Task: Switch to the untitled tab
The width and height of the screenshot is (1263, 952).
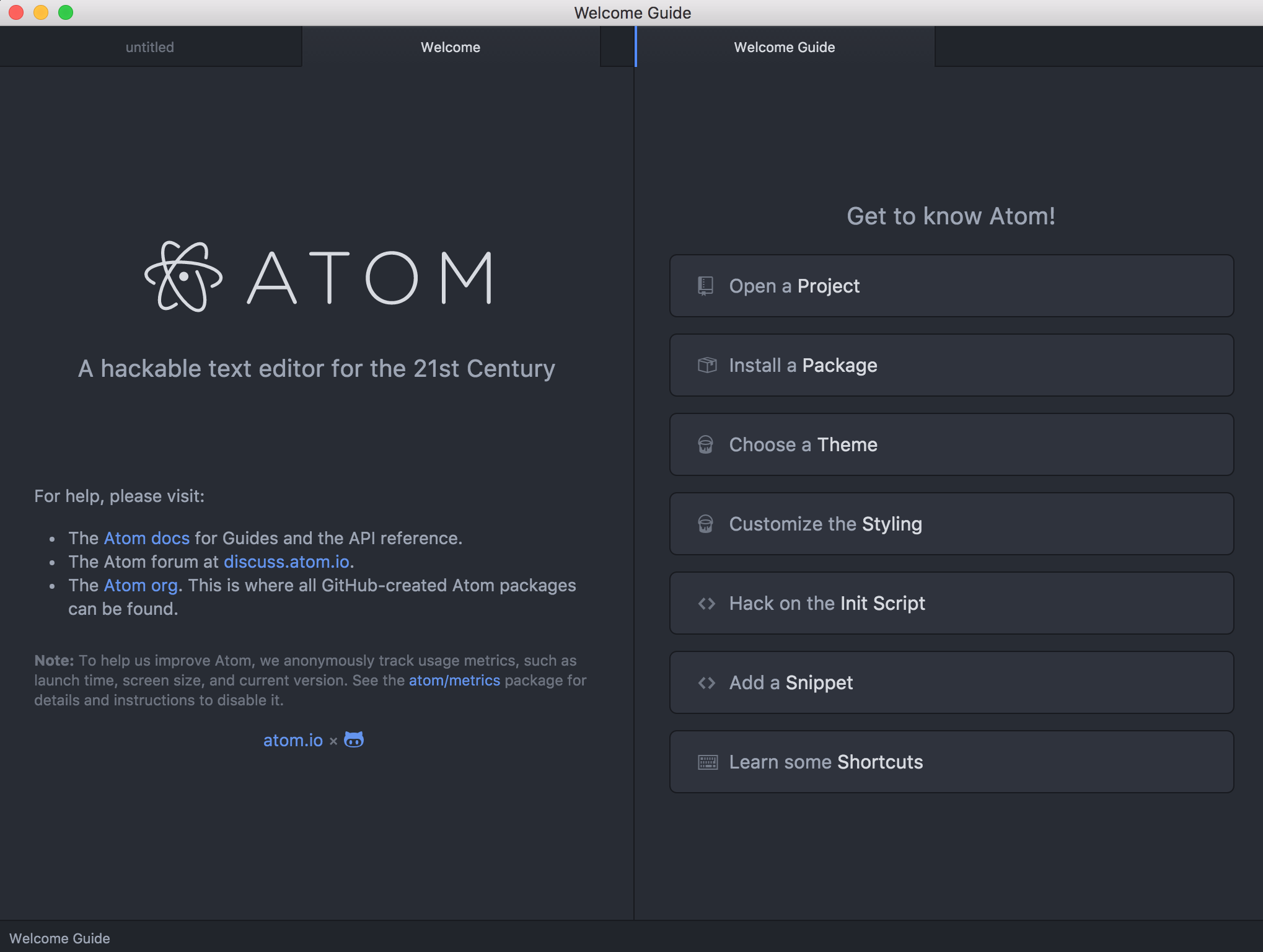Action: click(x=150, y=47)
